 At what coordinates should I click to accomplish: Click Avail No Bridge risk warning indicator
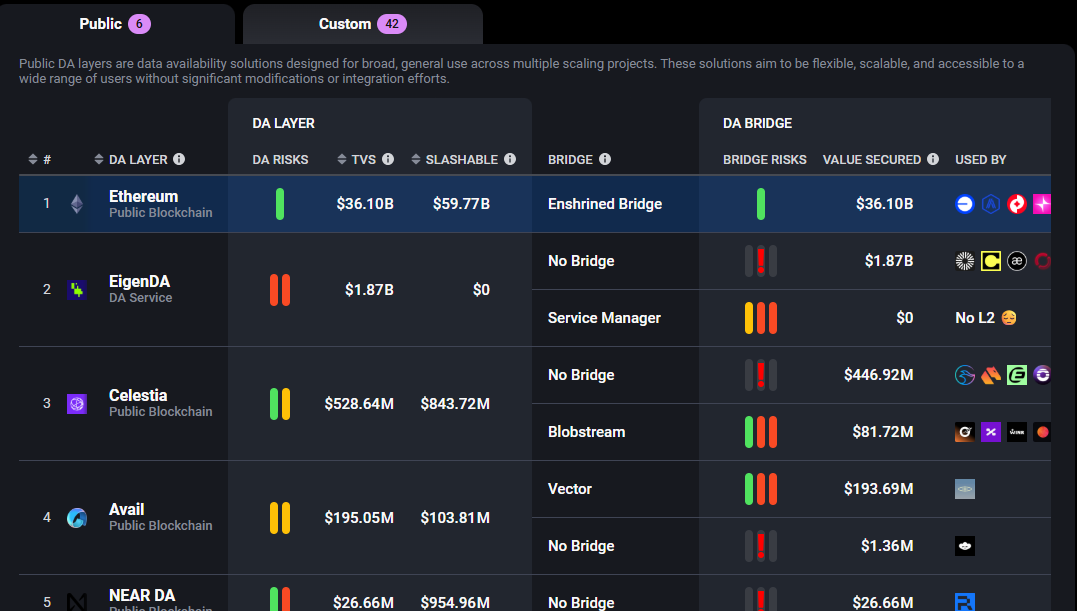(761, 546)
